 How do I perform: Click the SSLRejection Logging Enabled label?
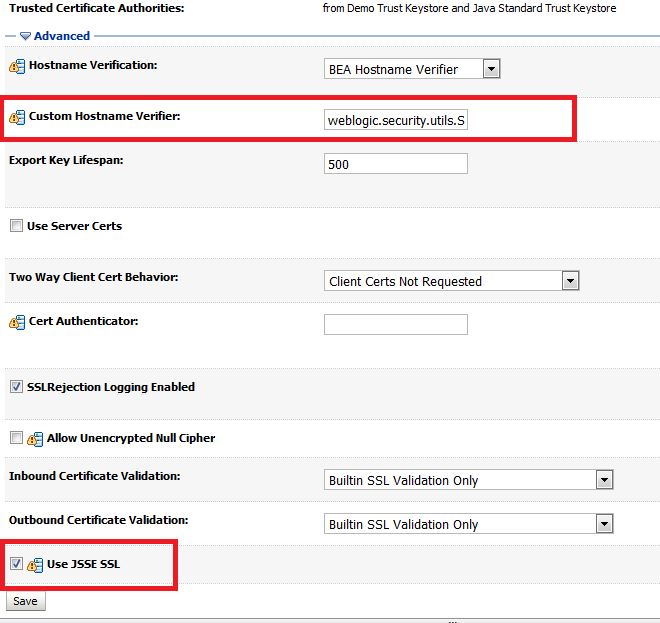(x=111, y=387)
